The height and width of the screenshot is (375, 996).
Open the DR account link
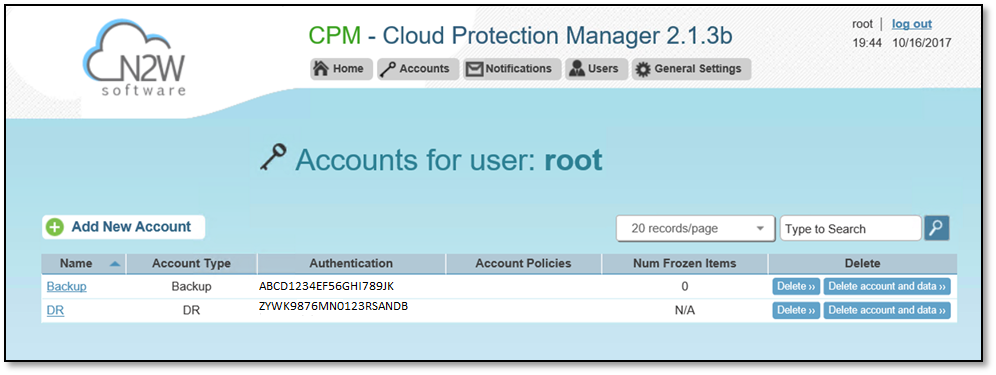coord(55,311)
